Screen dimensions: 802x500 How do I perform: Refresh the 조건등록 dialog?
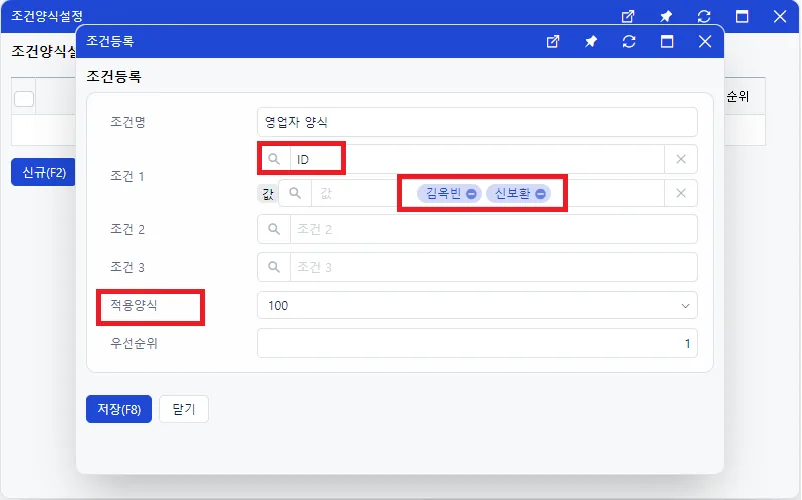629,41
